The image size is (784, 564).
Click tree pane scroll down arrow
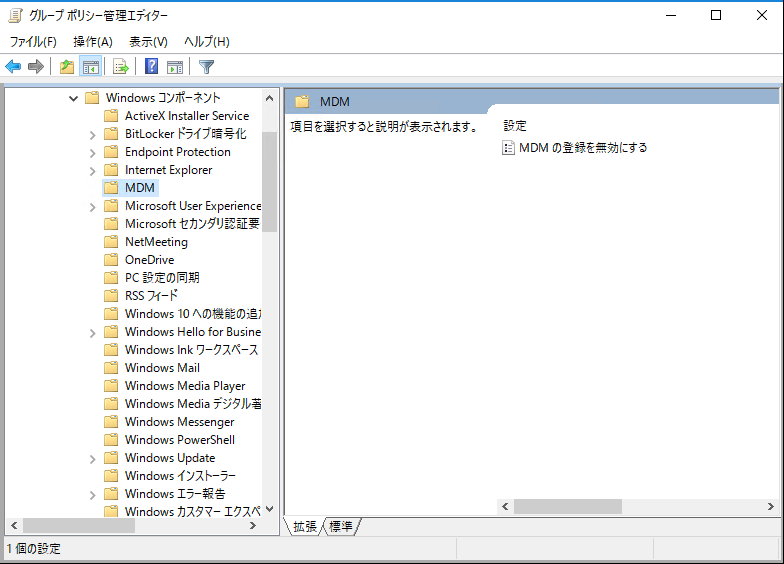pyautogui.click(x=270, y=510)
